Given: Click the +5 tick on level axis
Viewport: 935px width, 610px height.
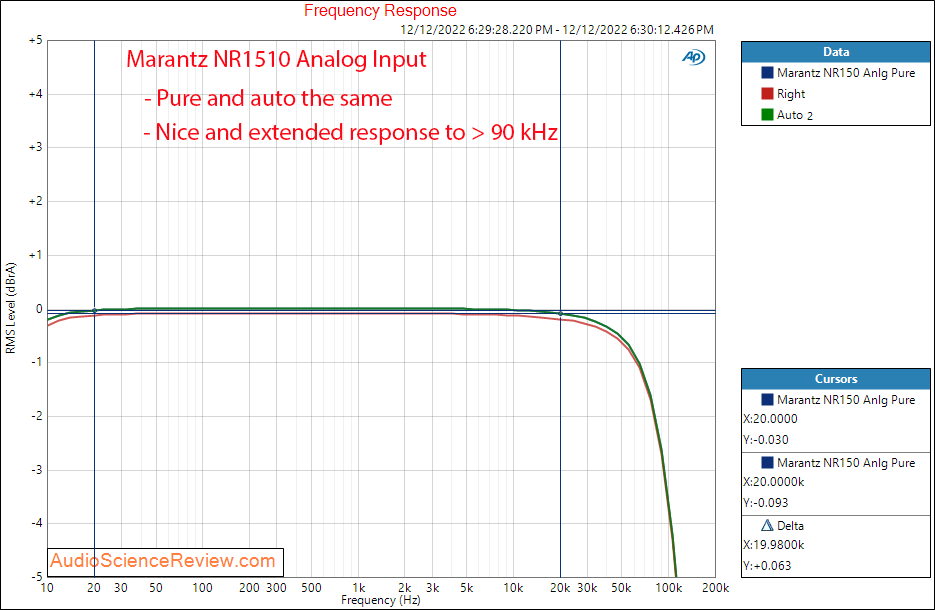Looking at the screenshot, I should 35,41.
